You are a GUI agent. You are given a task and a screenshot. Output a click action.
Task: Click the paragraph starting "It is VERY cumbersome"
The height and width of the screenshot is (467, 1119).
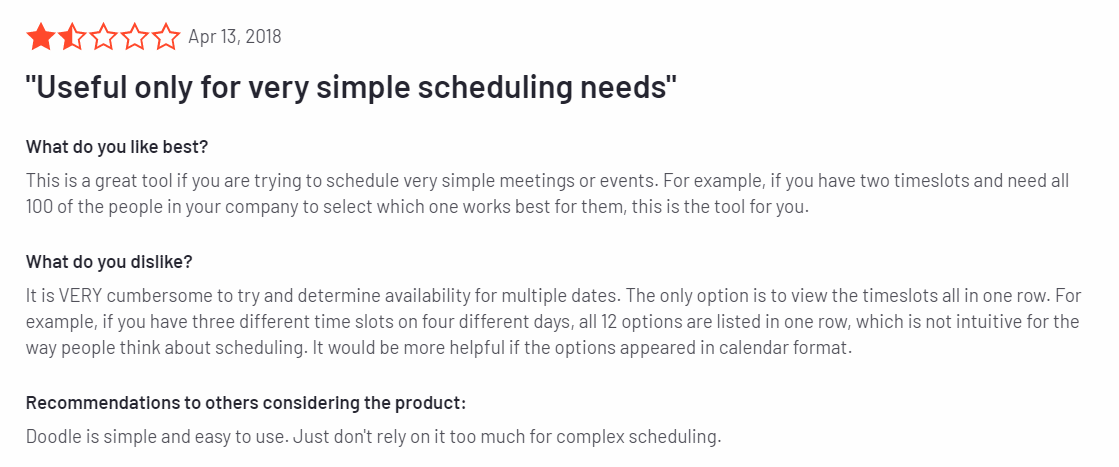coord(552,322)
